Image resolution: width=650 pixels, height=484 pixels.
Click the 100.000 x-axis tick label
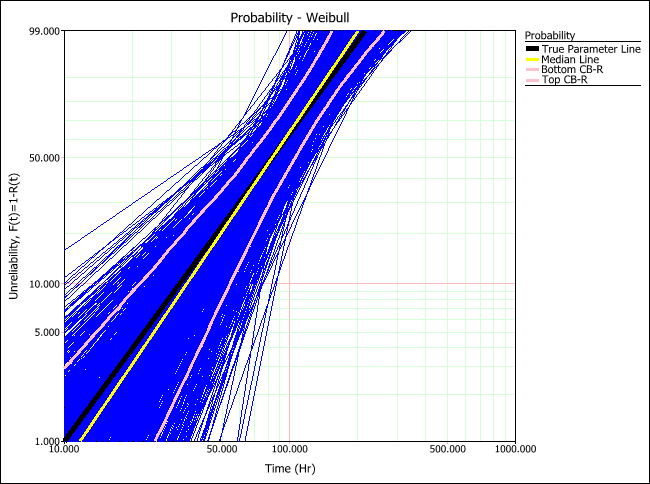click(x=290, y=451)
